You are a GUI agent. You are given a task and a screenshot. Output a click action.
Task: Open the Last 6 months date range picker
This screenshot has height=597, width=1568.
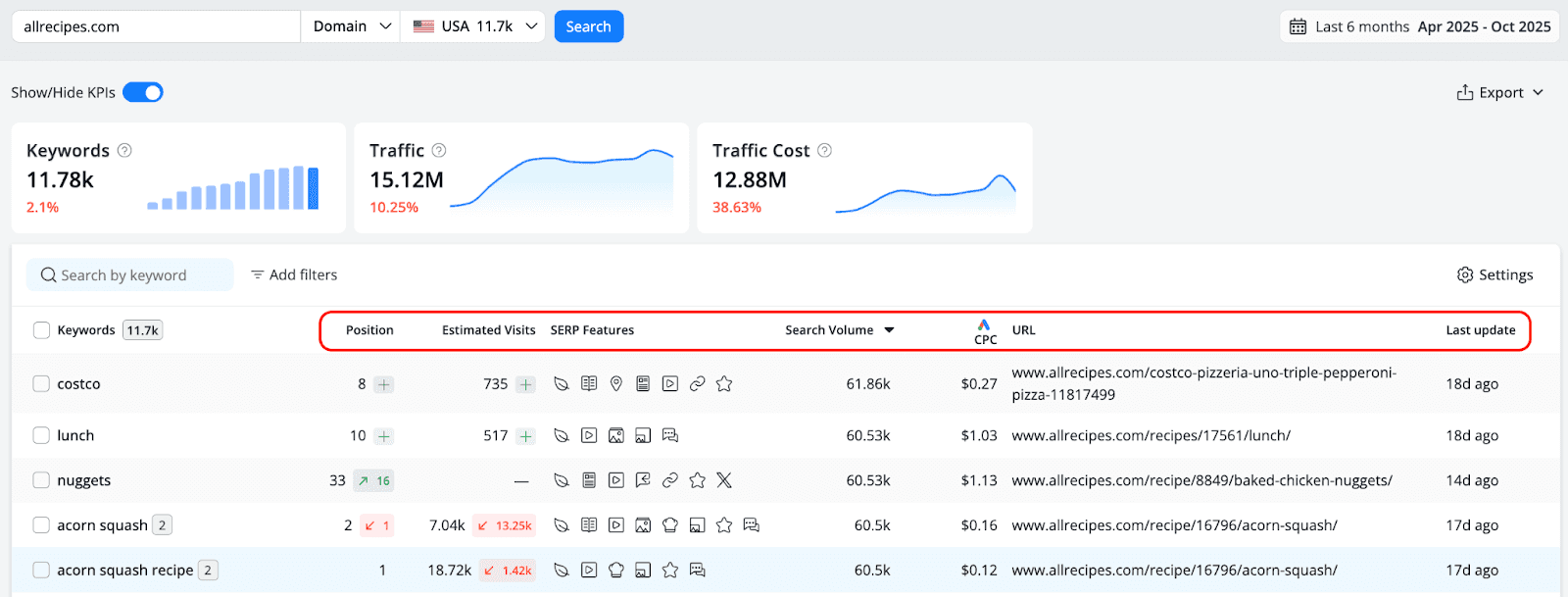[x=1420, y=26]
